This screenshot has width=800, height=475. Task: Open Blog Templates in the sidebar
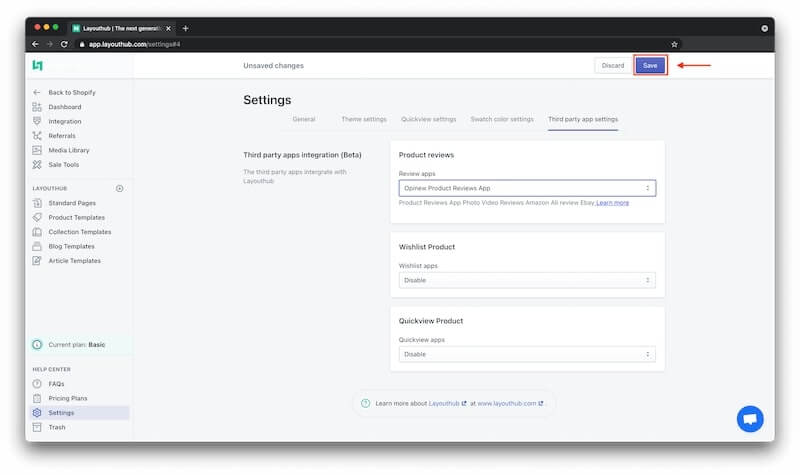[x=71, y=246]
